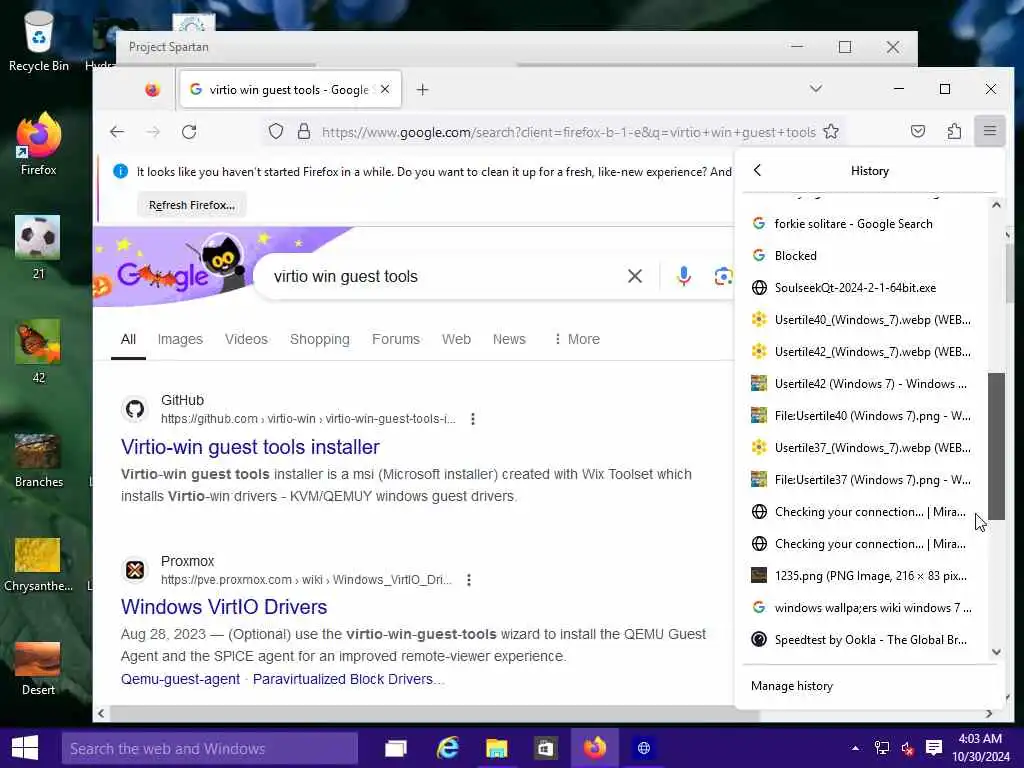This screenshot has width=1024, height=768.
Task: Open the Windows Start button
Action: (25, 748)
